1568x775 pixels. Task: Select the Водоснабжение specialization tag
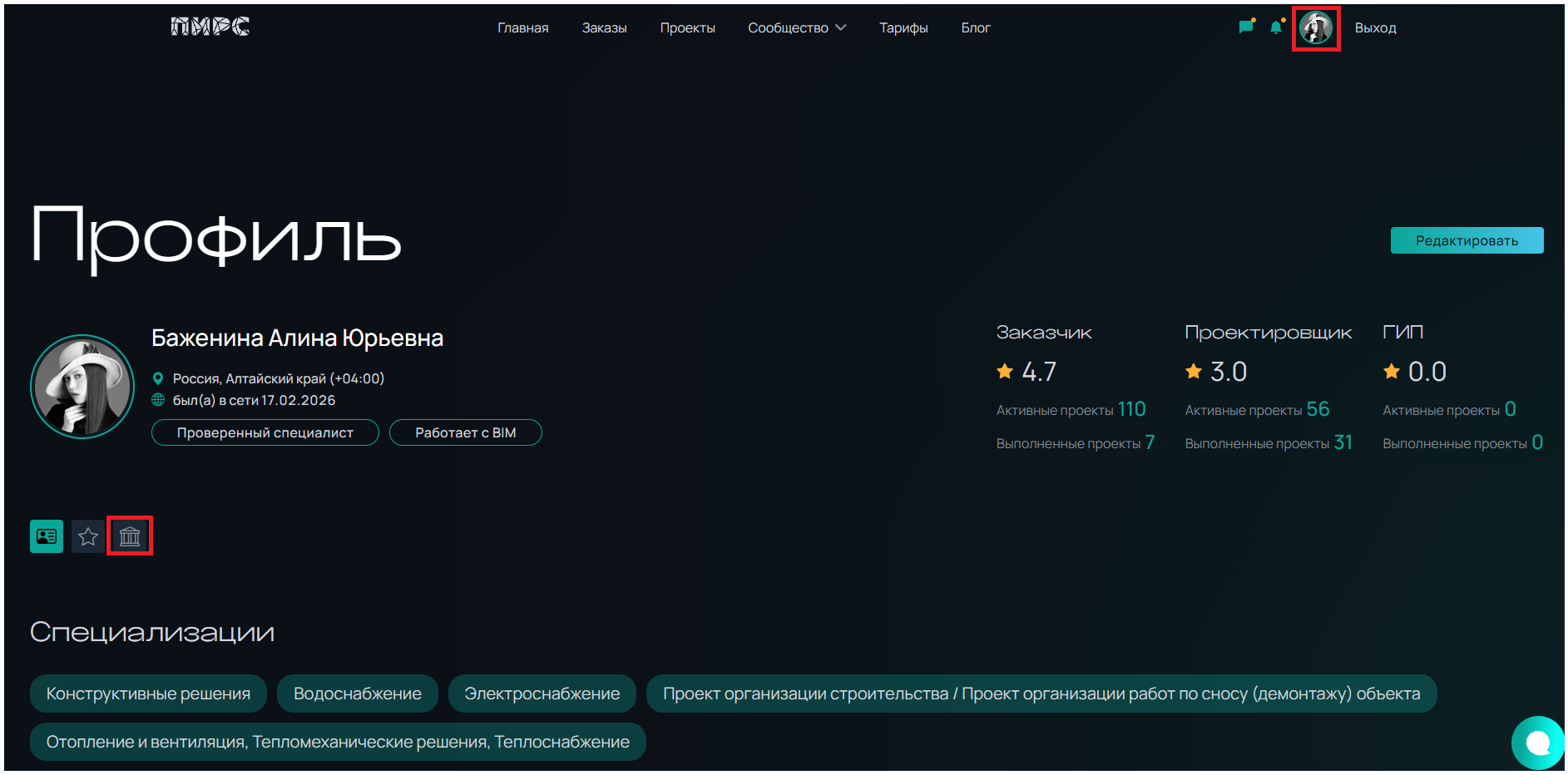click(x=357, y=694)
